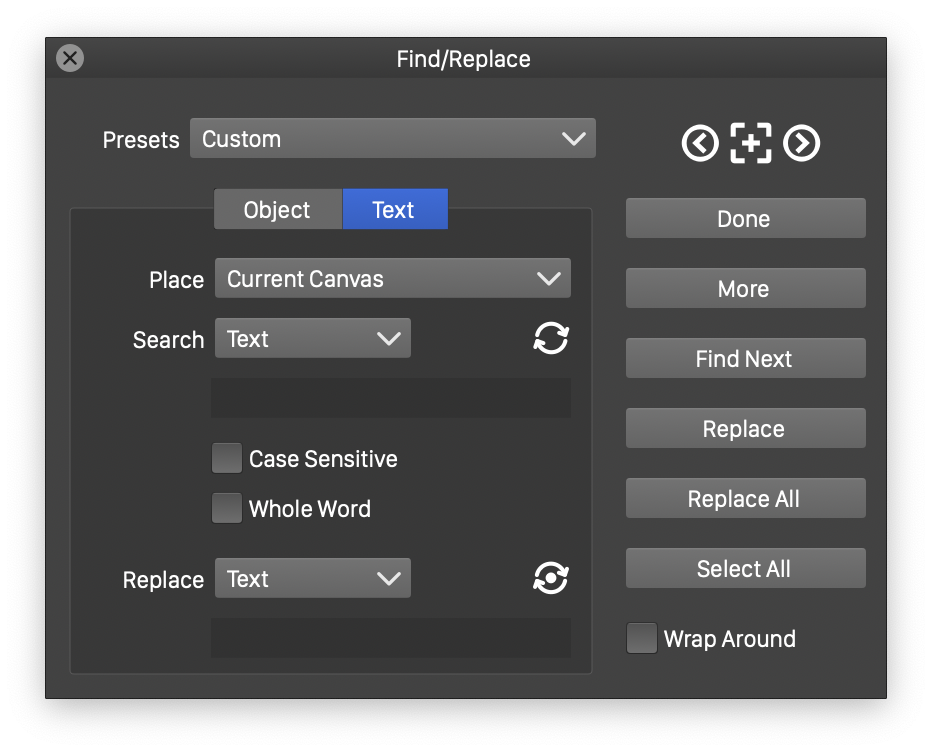Click the previous result arrow icon

pyautogui.click(x=700, y=144)
